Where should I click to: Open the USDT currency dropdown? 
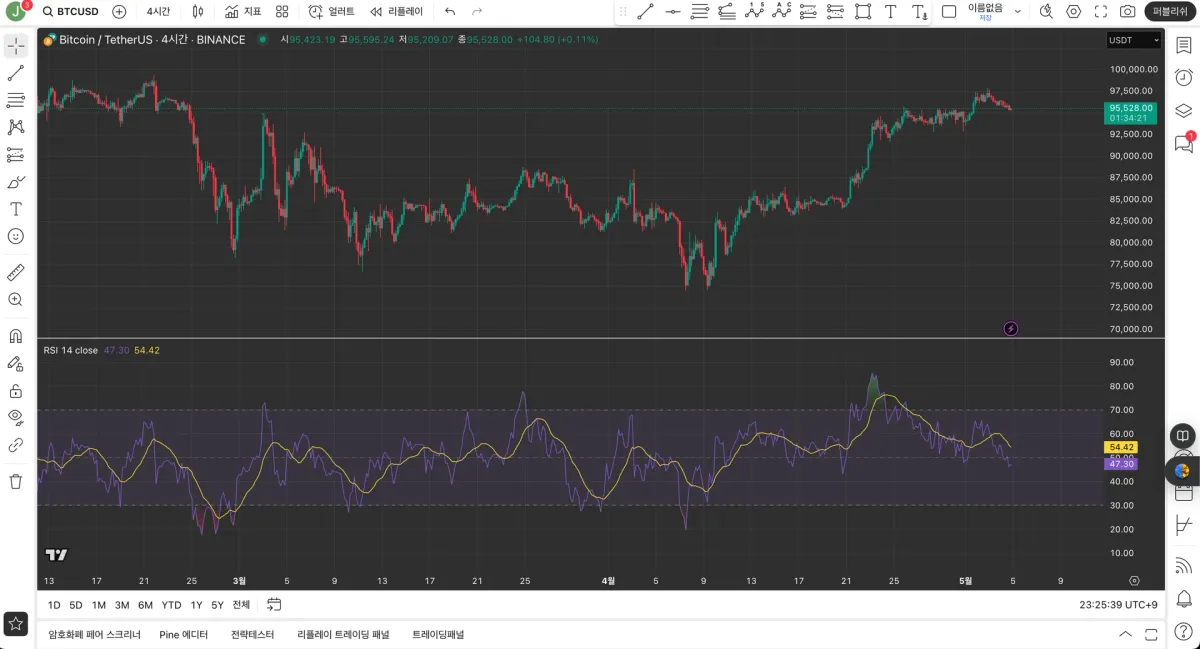click(1134, 40)
